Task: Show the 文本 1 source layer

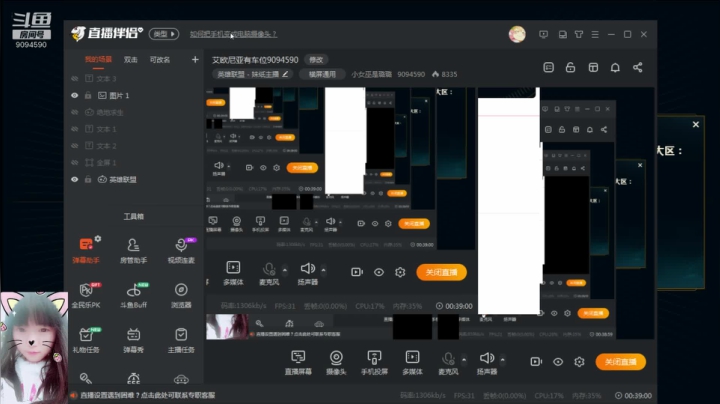Action: pyautogui.click(x=74, y=129)
